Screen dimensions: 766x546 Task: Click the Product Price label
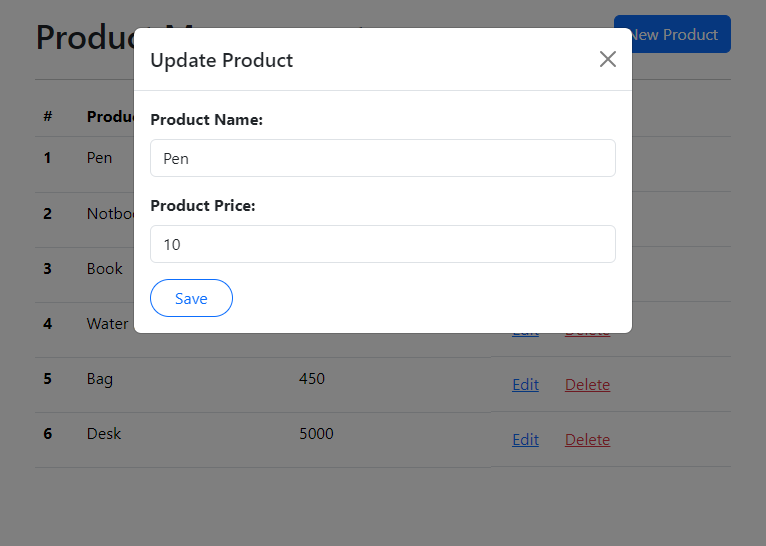click(203, 206)
